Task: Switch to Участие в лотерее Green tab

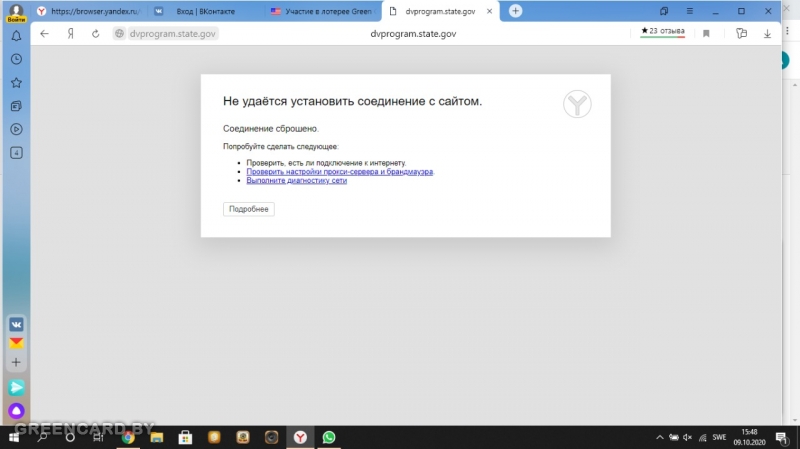Action: (320, 11)
